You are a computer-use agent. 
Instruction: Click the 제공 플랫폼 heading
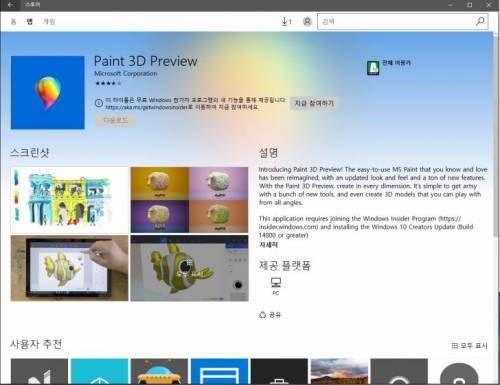pyautogui.click(x=285, y=265)
